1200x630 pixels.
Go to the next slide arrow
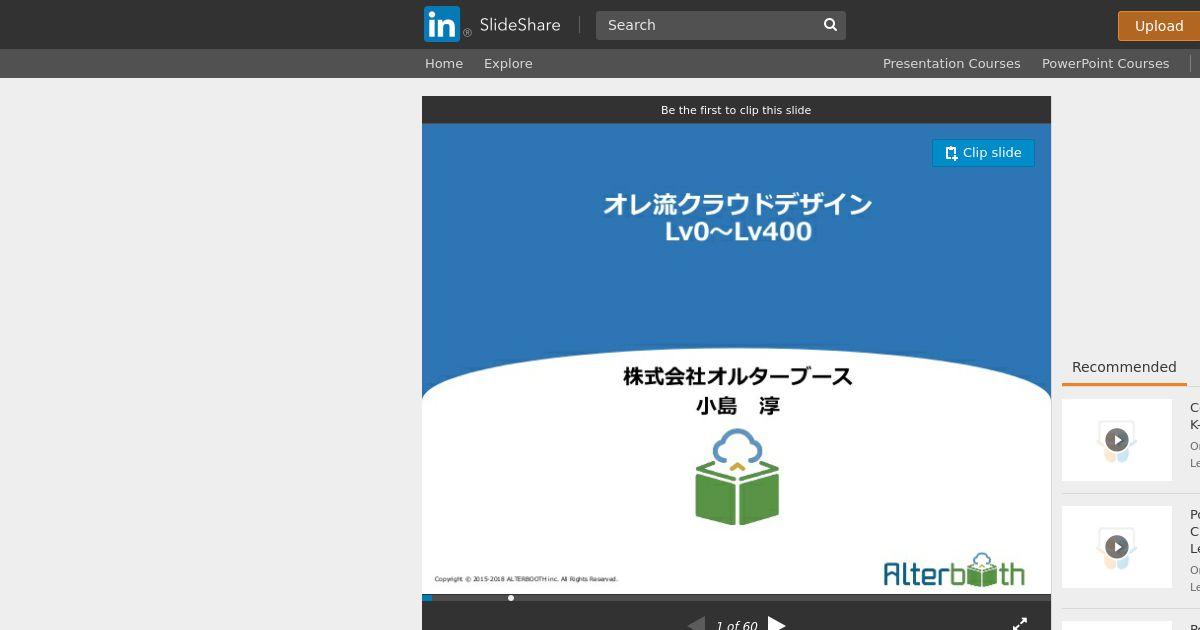tap(777, 624)
